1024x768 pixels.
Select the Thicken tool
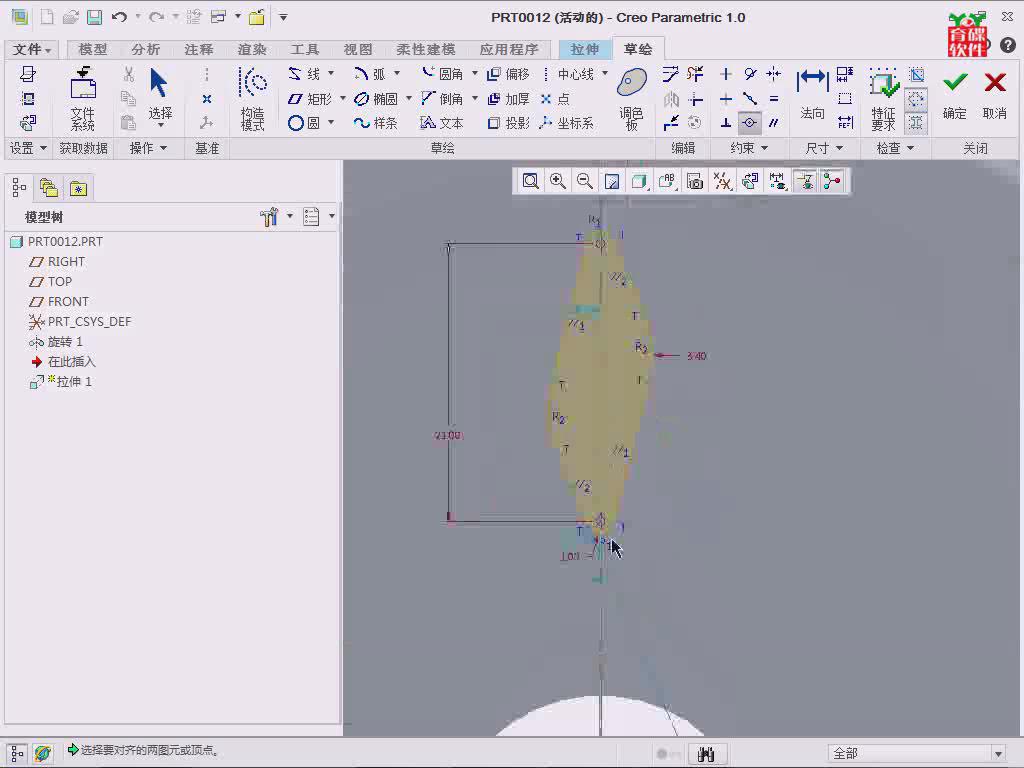[509, 99]
